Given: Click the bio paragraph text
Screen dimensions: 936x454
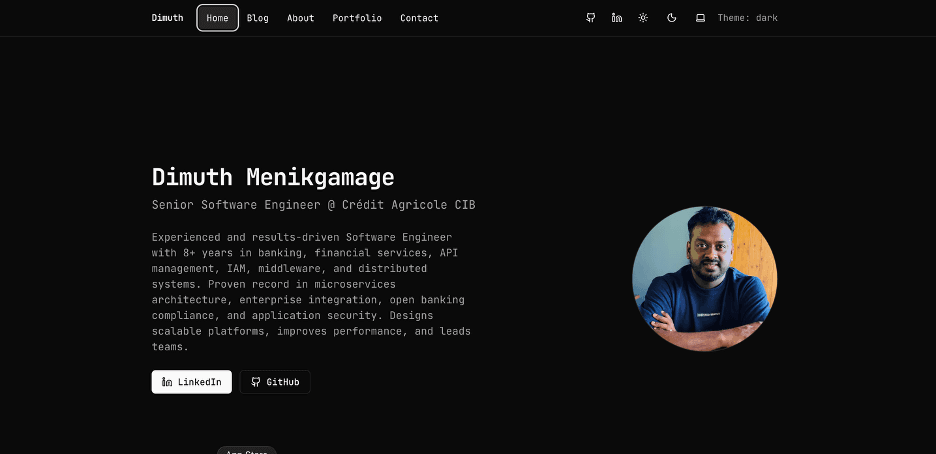Looking at the screenshot, I should (x=311, y=292).
